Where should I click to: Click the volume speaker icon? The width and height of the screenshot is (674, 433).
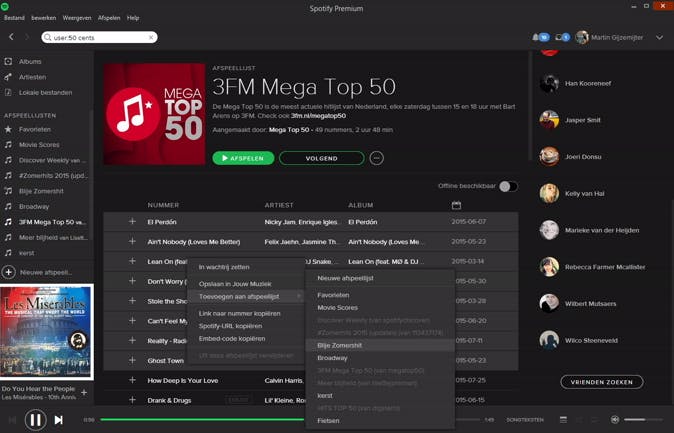[x=615, y=420]
